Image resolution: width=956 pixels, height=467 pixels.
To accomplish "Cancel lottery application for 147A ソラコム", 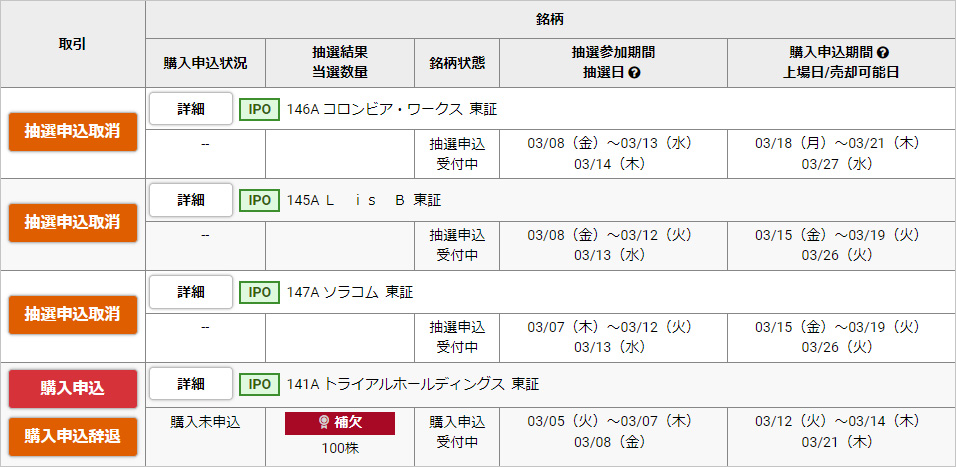I will (x=72, y=314).
